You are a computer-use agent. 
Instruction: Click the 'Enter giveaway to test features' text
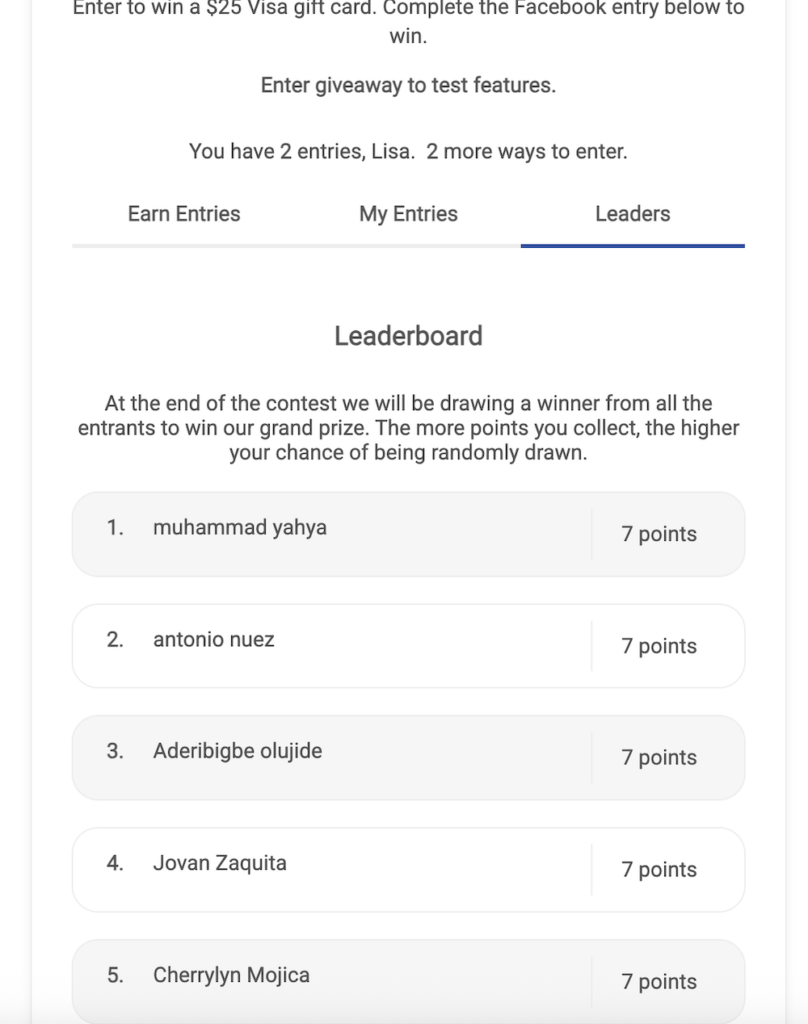(408, 86)
